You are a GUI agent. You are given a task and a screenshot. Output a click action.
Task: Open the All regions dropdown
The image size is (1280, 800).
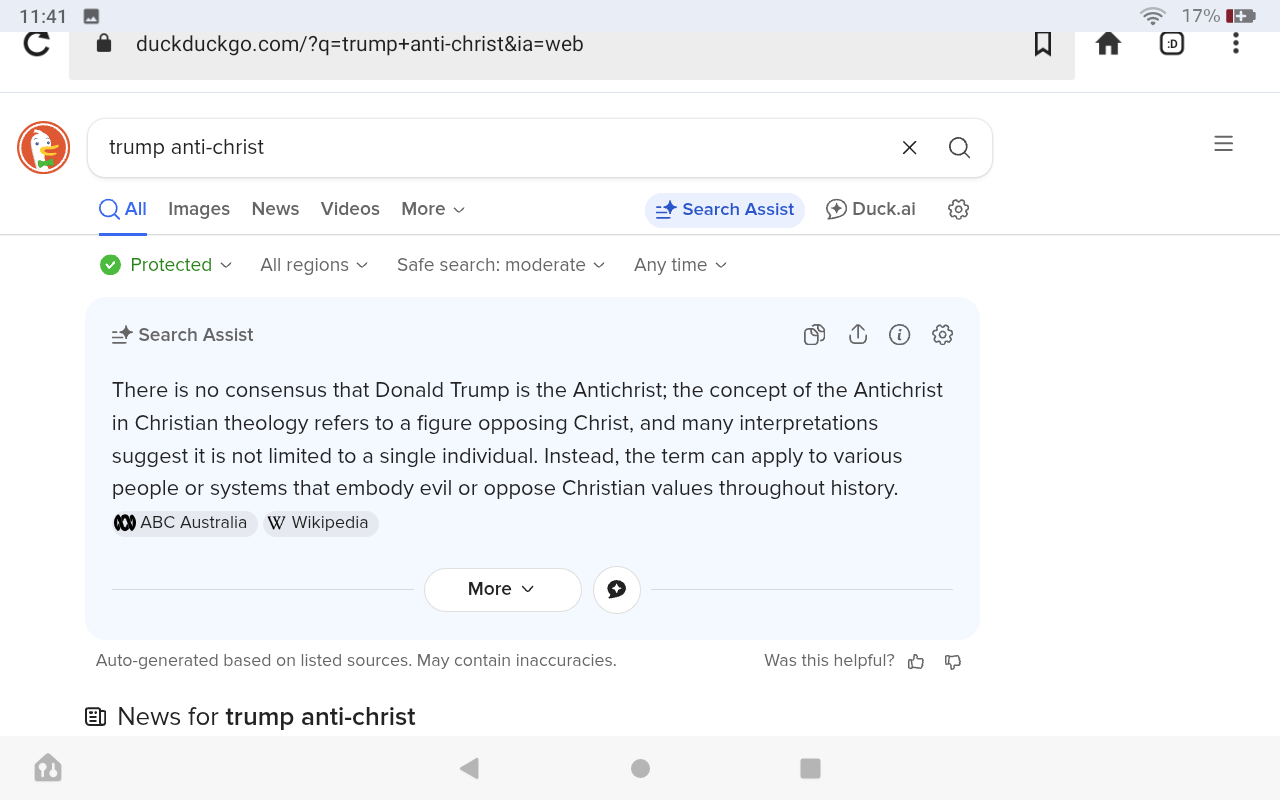[x=314, y=265]
